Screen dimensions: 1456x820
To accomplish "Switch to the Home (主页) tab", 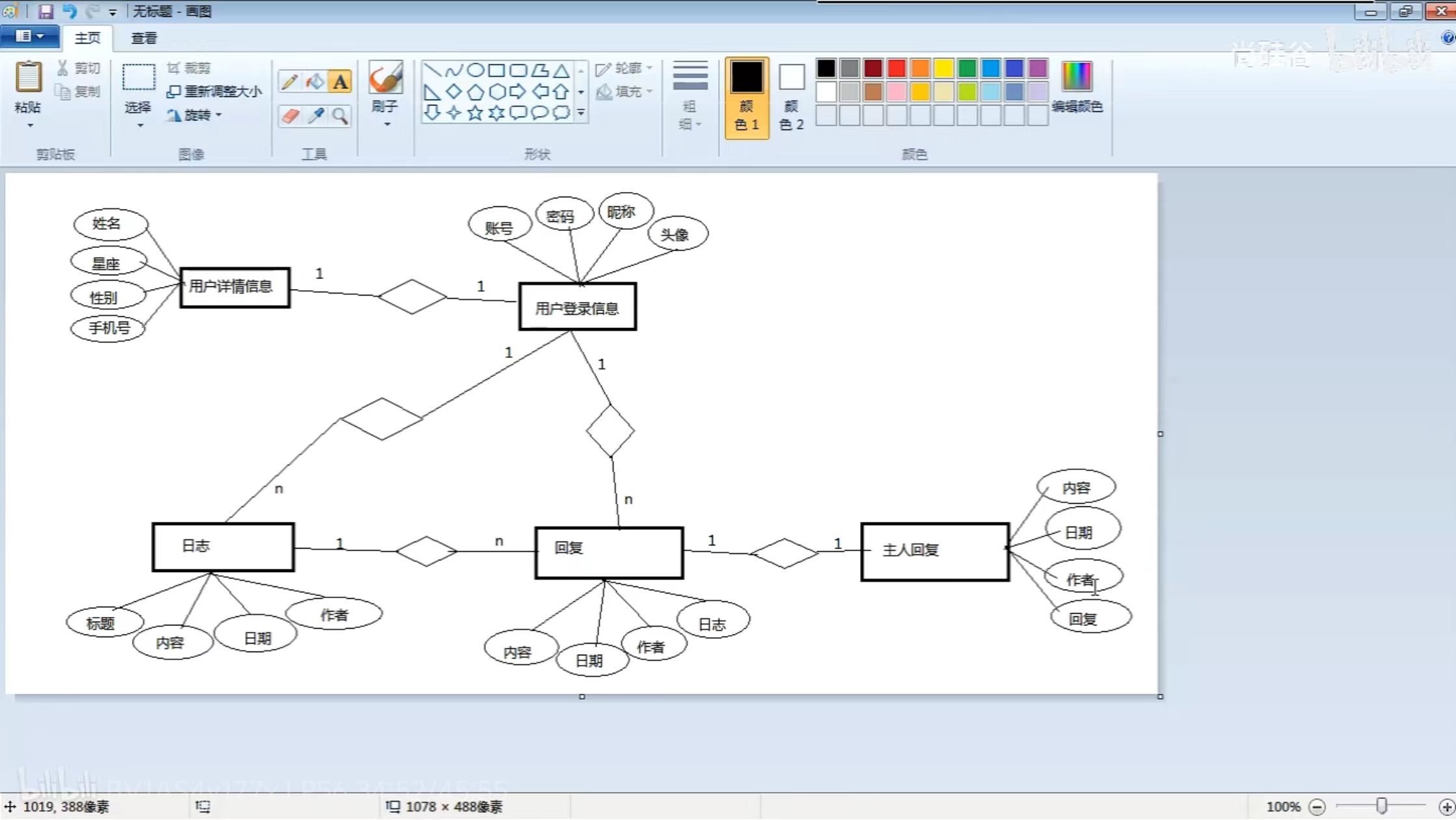I will [x=87, y=38].
